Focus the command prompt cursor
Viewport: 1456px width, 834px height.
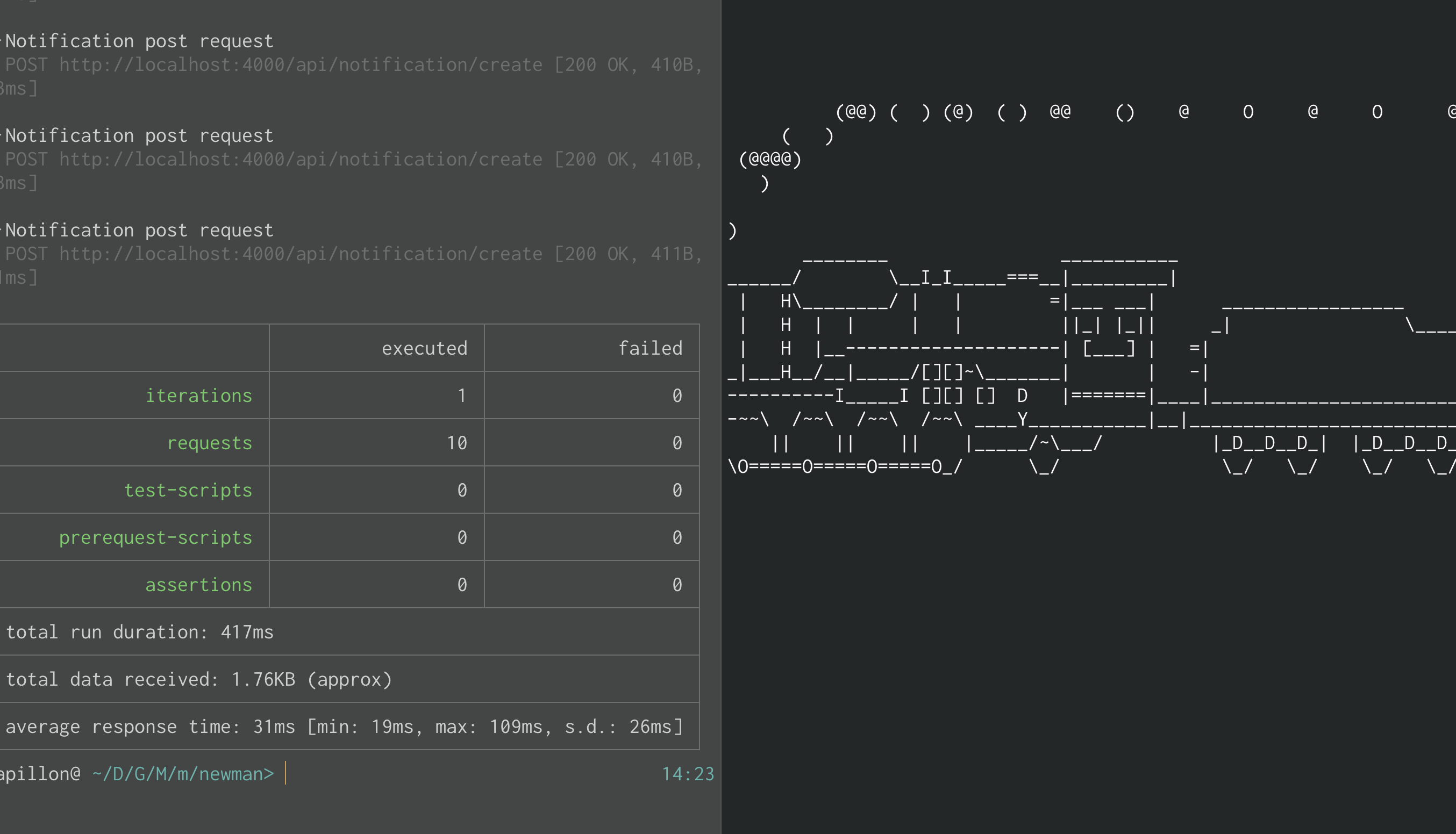click(x=286, y=773)
